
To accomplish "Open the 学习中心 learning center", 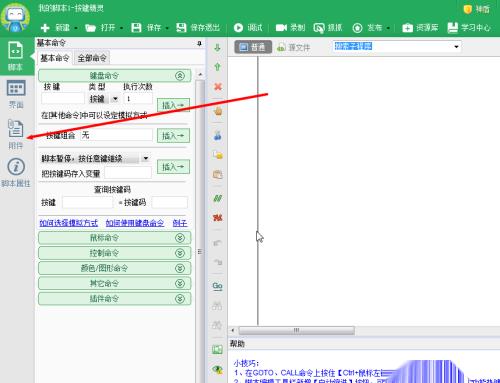I will point(469,28).
